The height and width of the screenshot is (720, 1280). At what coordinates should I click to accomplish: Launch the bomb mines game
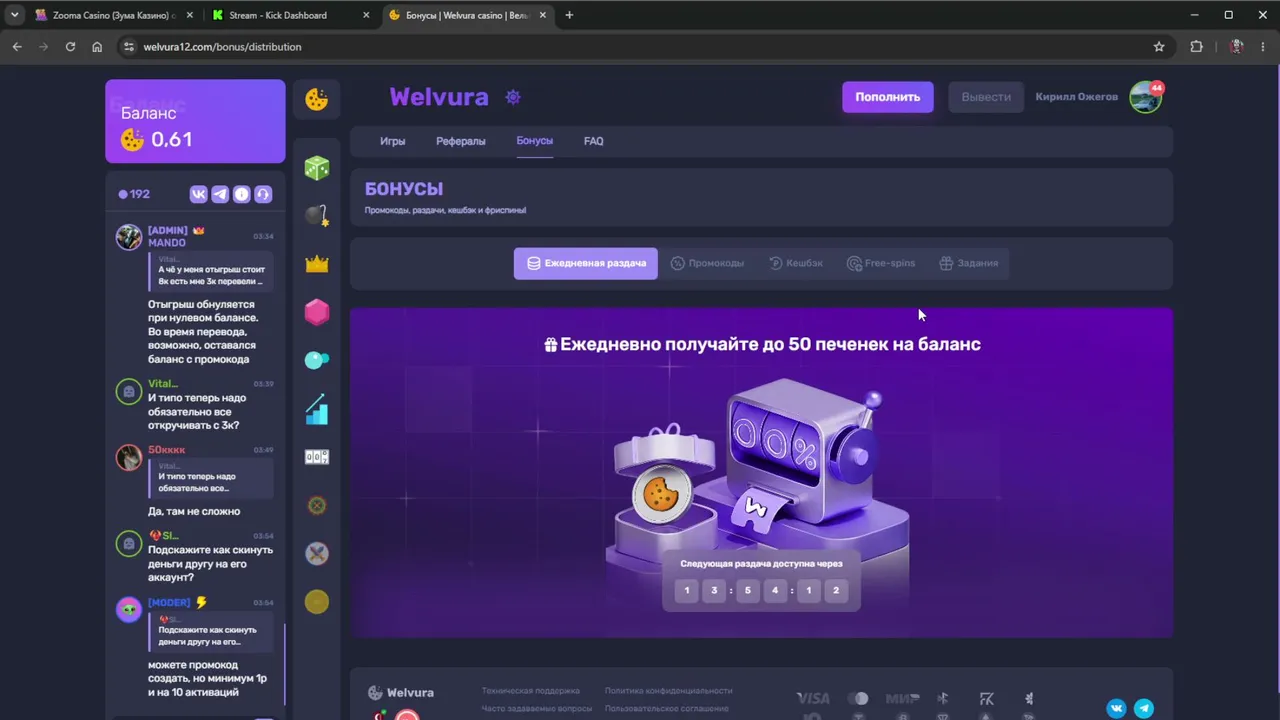pos(317,215)
